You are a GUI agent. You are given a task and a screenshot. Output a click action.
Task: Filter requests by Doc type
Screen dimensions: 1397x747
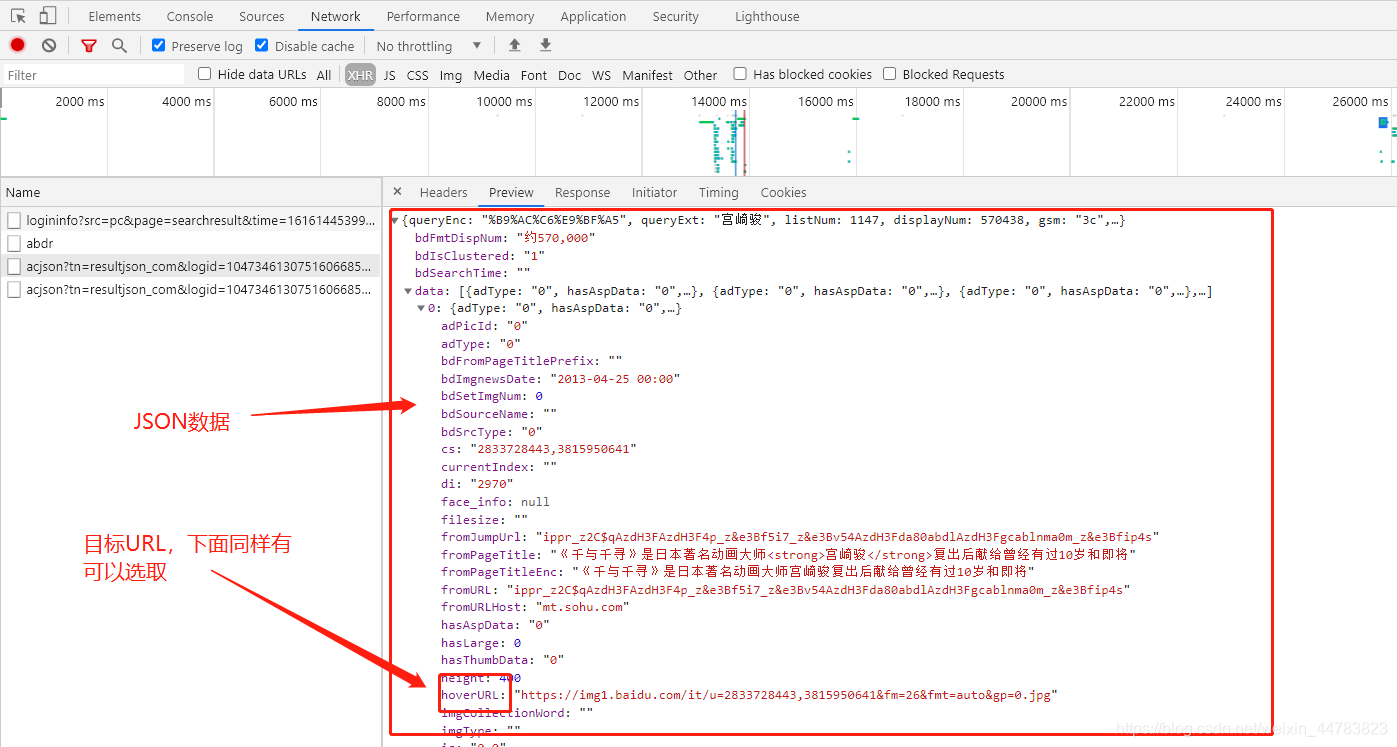[569, 75]
